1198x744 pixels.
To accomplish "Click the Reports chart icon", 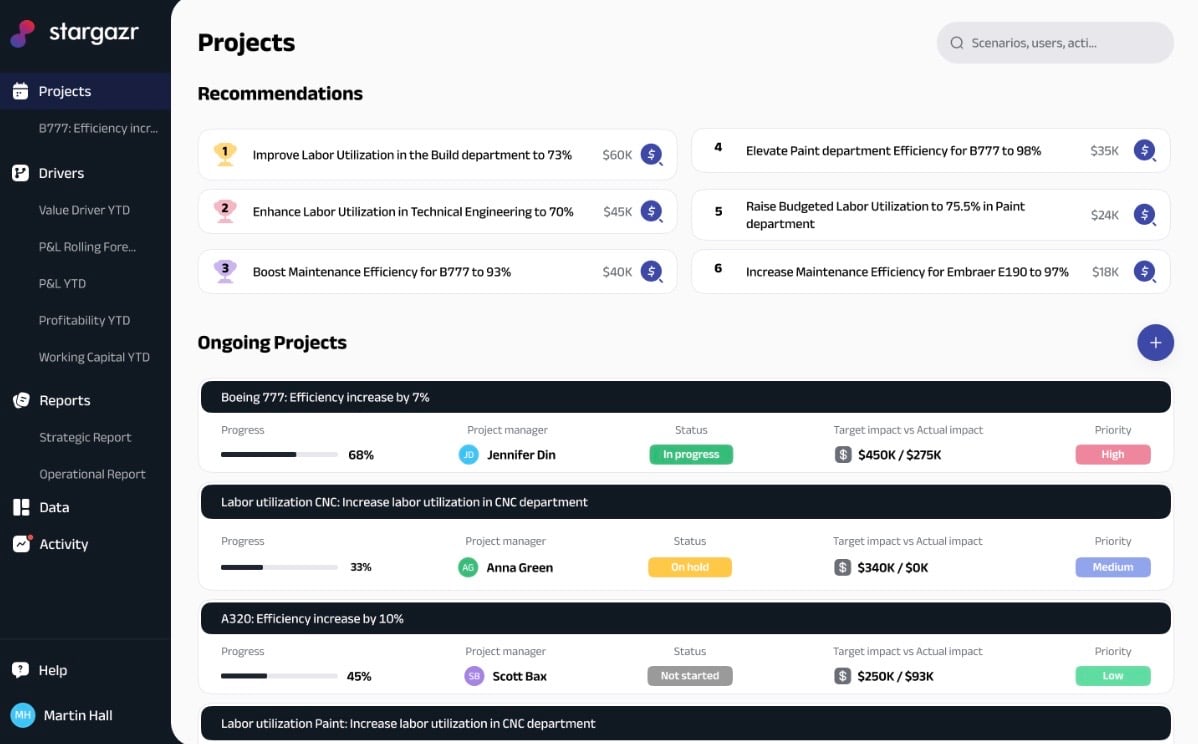I will [x=20, y=400].
